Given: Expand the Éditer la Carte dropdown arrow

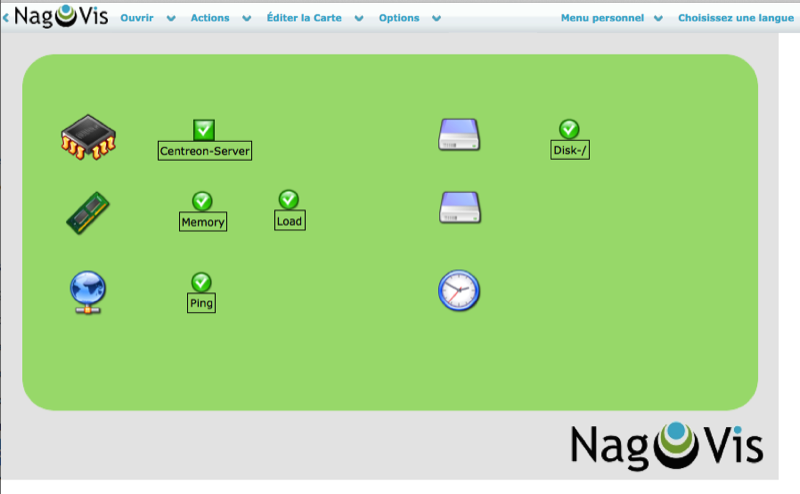Looking at the screenshot, I should 359,18.
